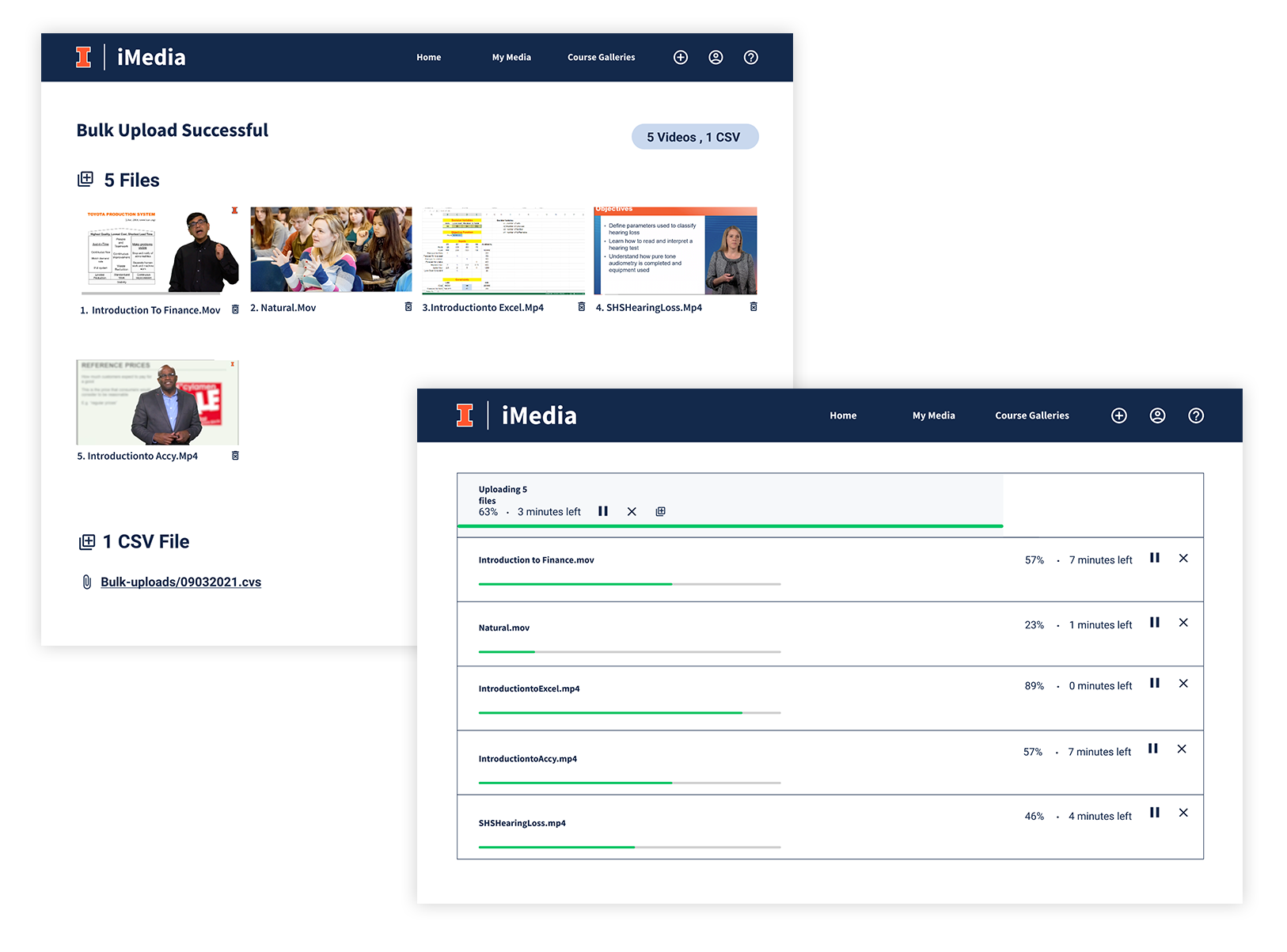The height and width of the screenshot is (952, 1287).
Task: Delete Introduction To Finance.Mov with its trash icon
Action: pyautogui.click(x=235, y=309)
